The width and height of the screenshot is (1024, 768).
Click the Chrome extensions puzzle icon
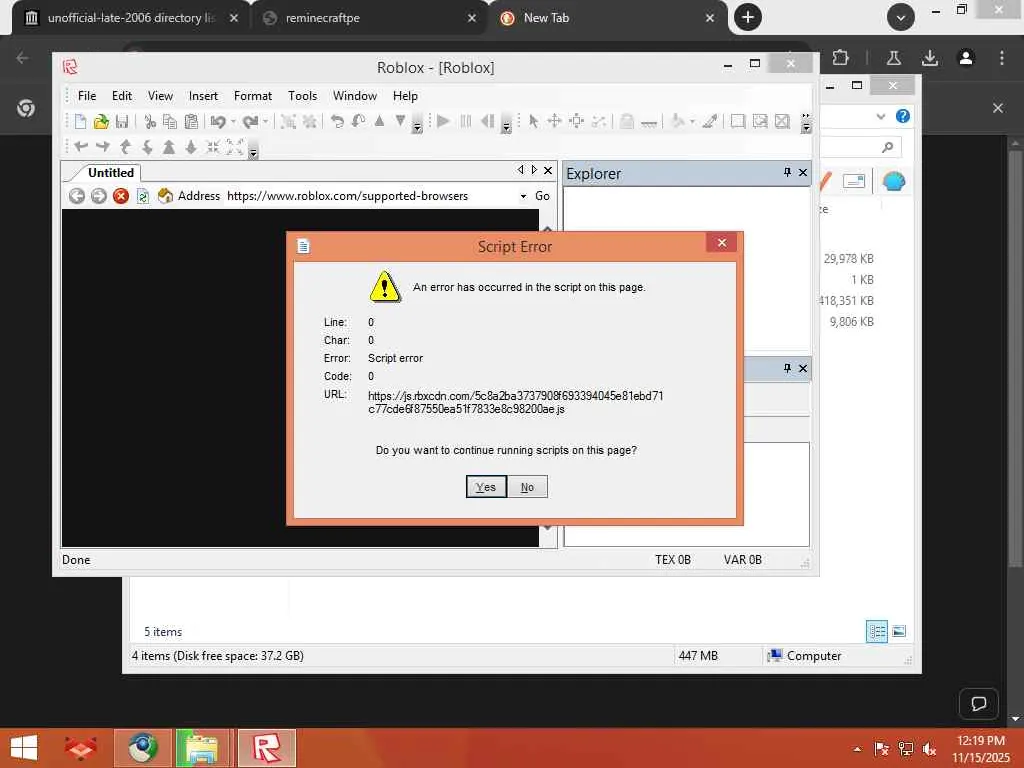coord(840,58)
